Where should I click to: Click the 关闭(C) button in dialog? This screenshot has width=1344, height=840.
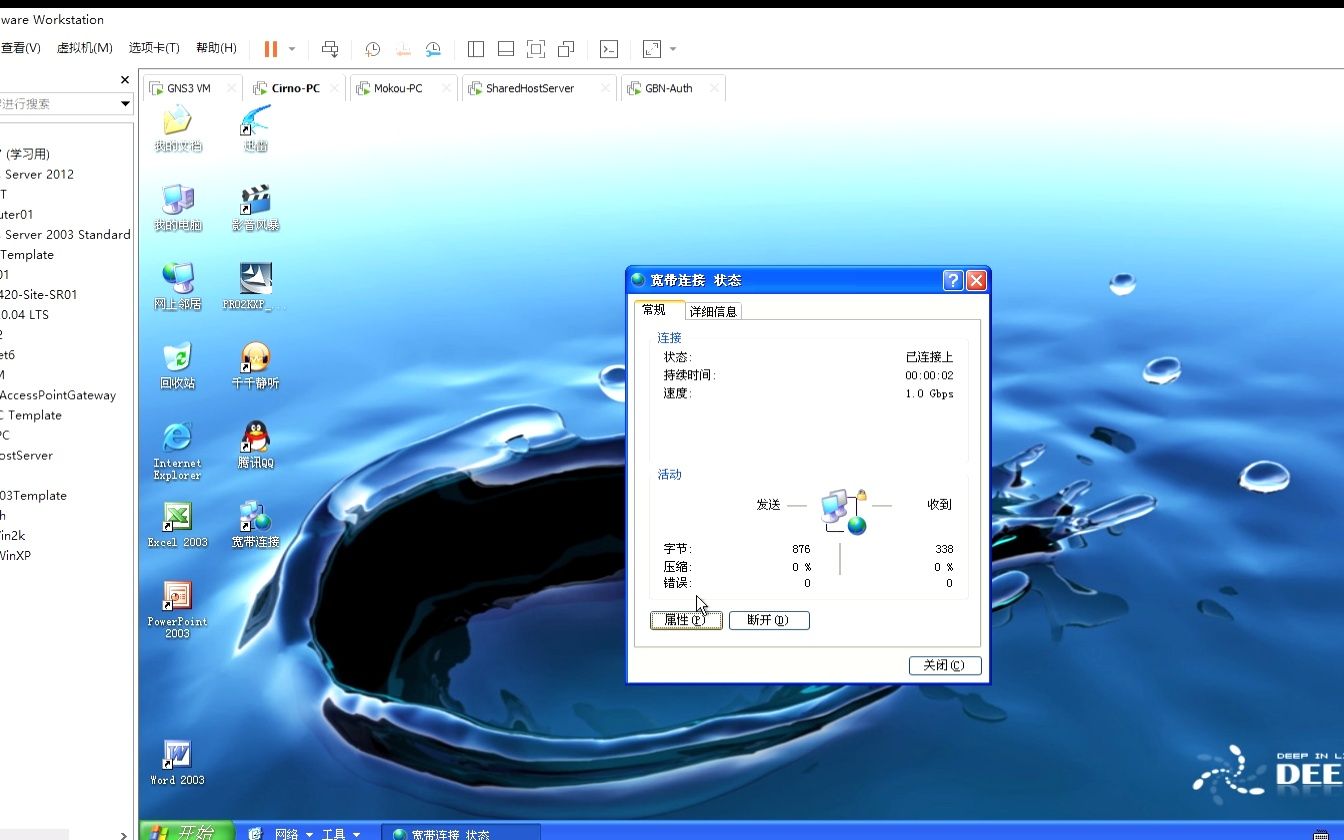tap(945, 665)
